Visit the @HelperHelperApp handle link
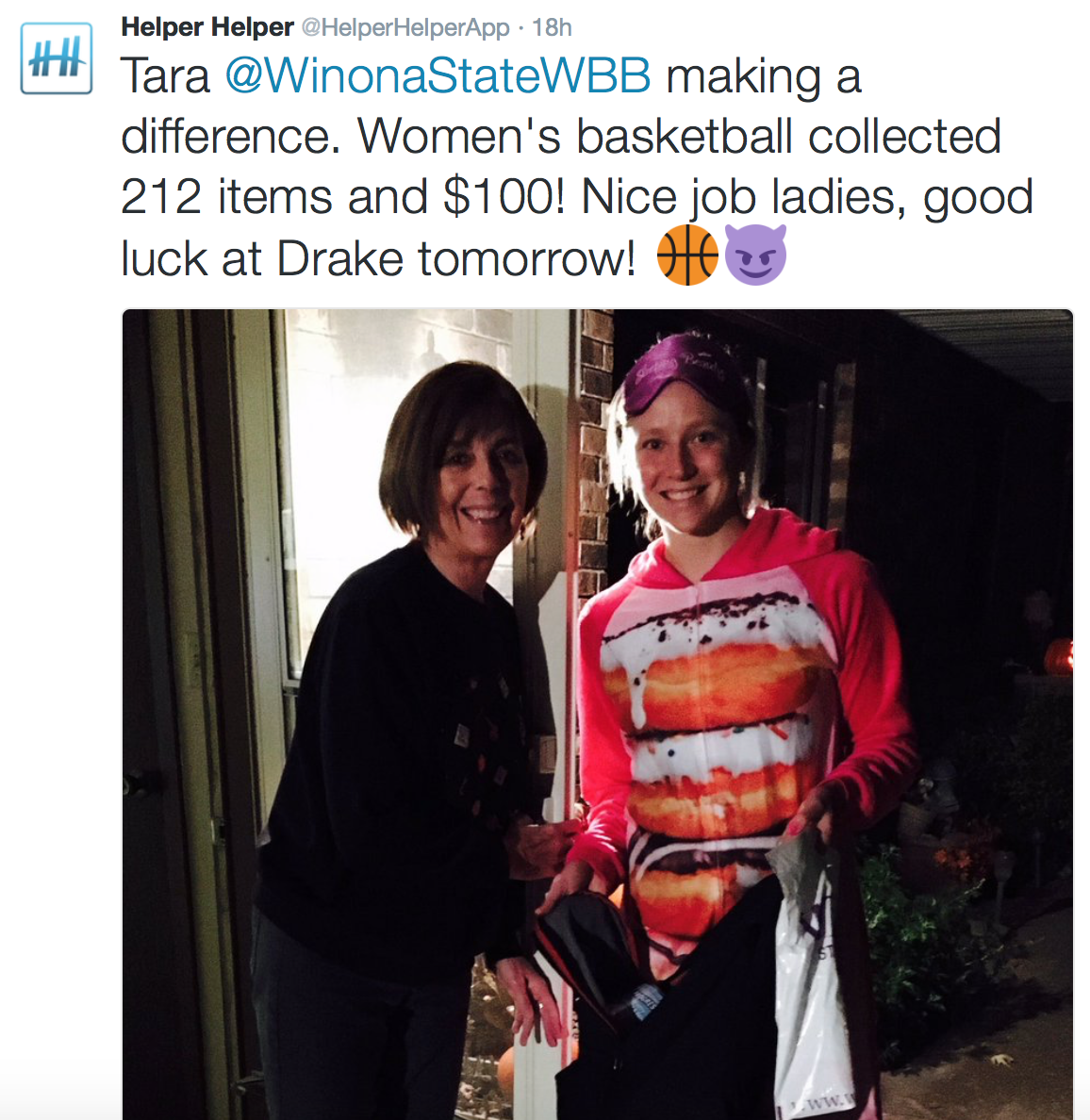The image size is (1090, 1120). [x=405, y=28]
